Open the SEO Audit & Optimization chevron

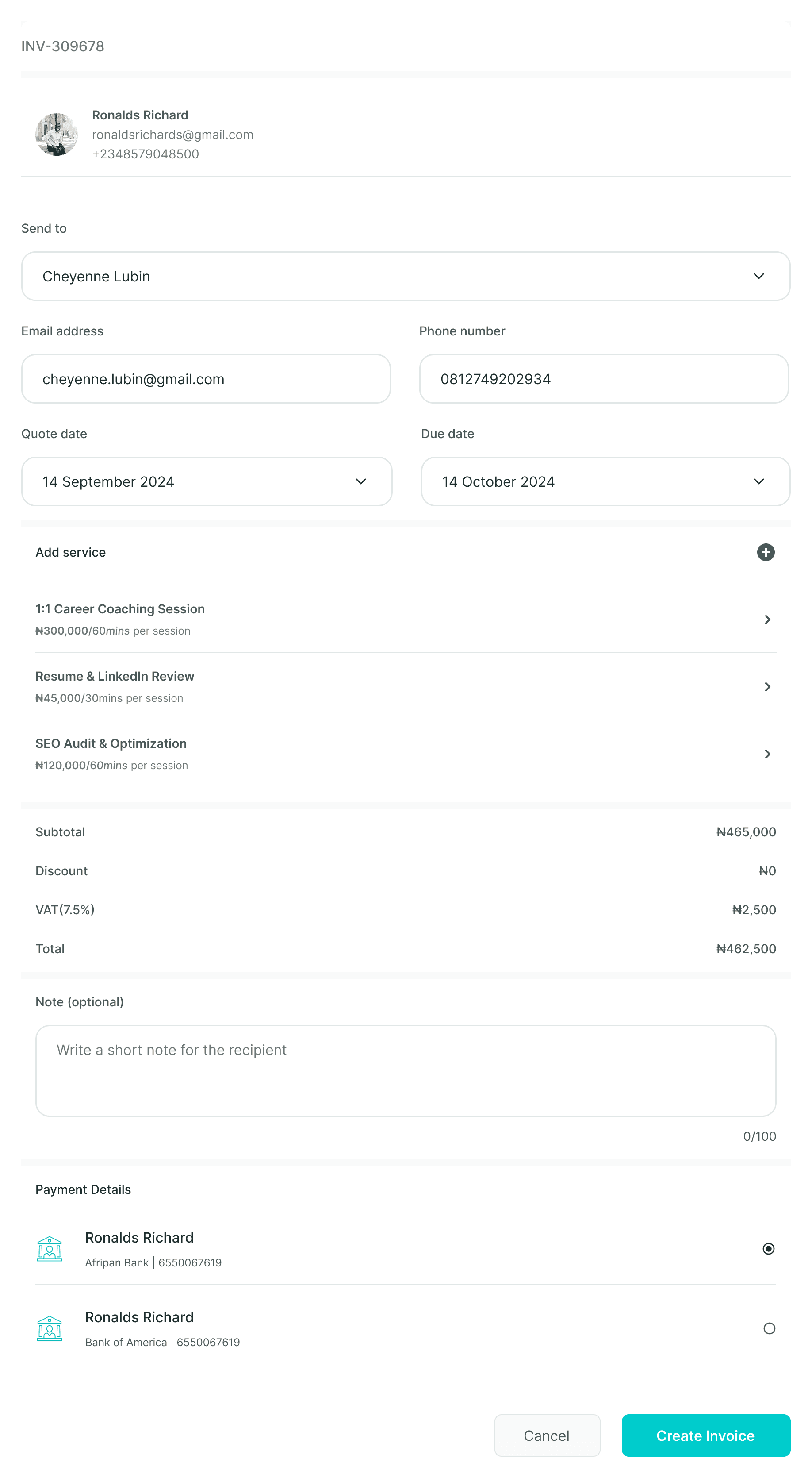coord(767,753)
